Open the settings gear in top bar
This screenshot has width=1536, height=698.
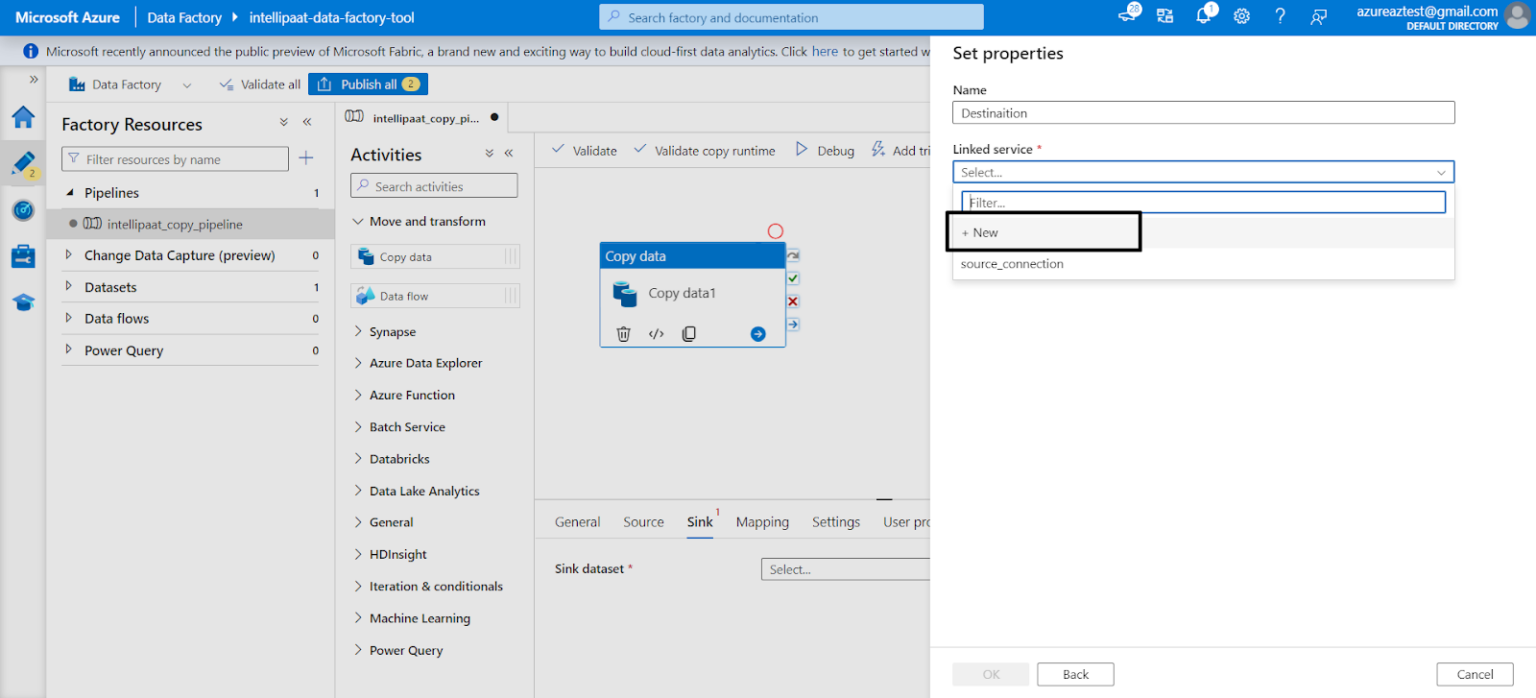(x=1241, y=17)
